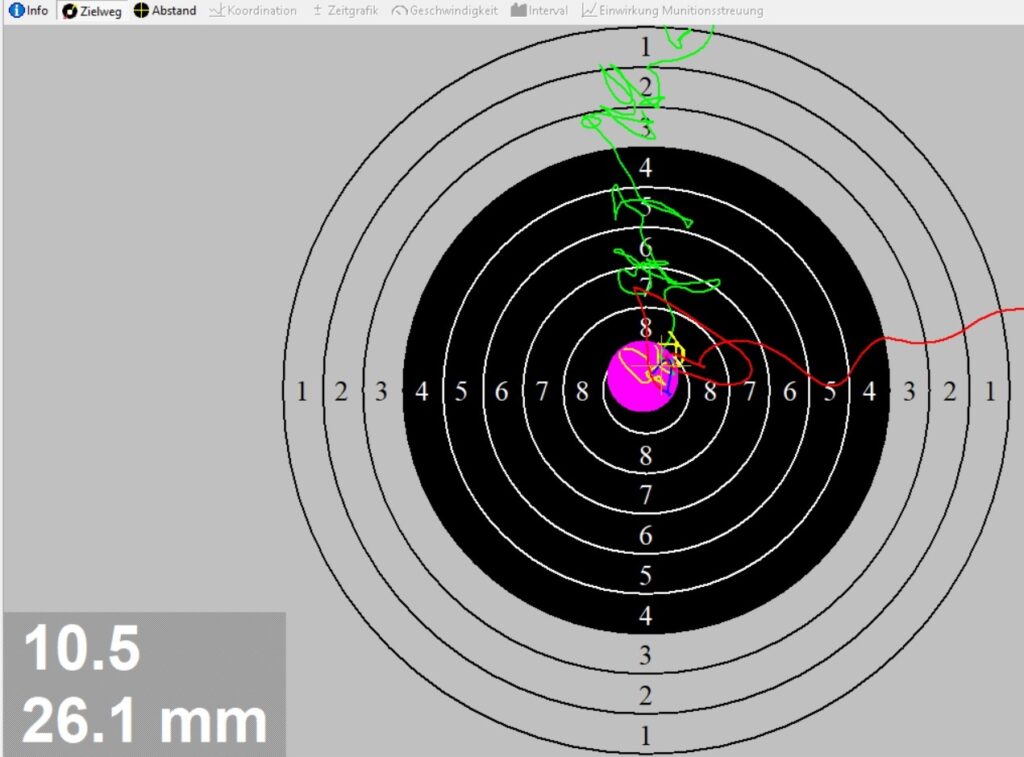
Task: Click ring number 2 right of center
Action: pos(950,392)
